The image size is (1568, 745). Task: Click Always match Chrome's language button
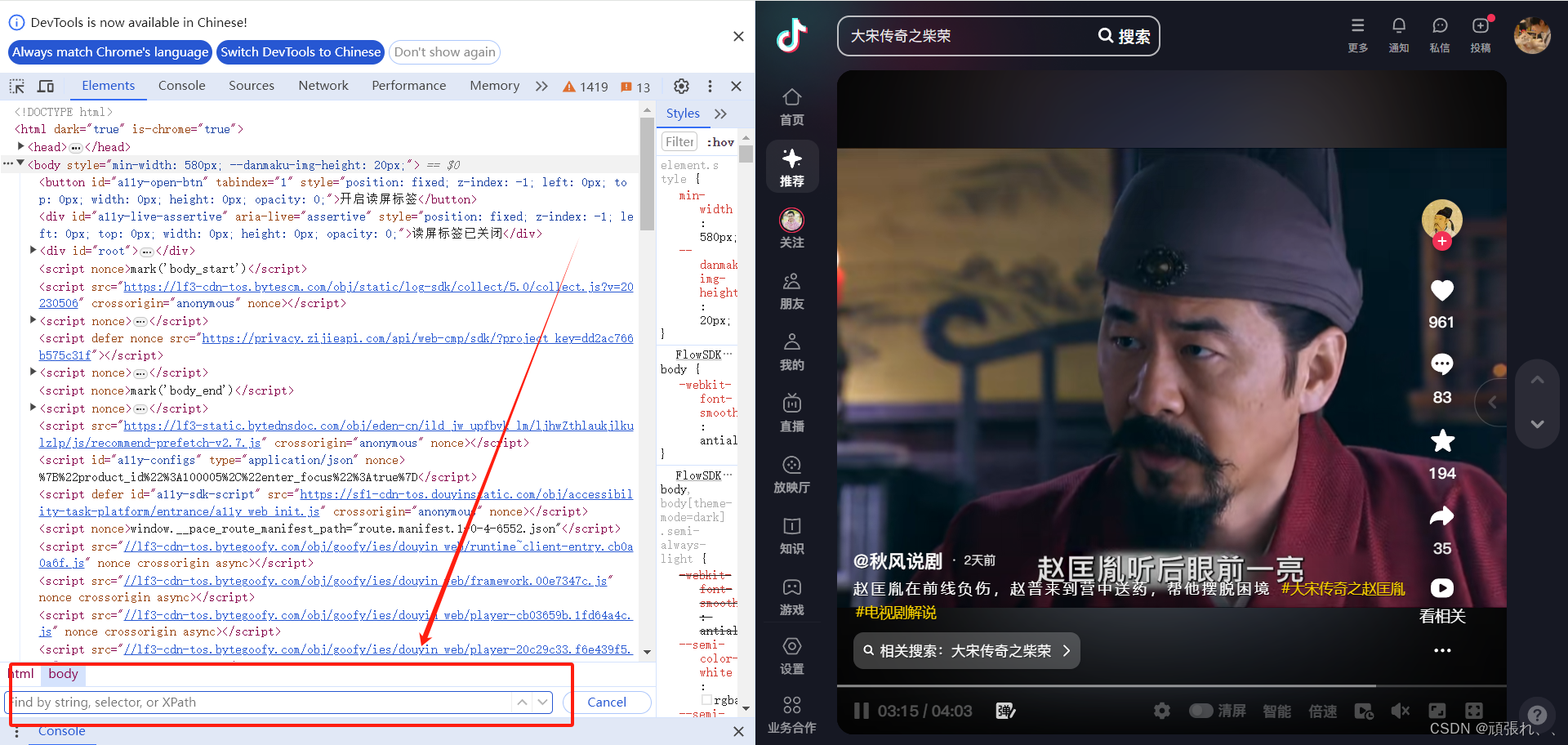110,52
